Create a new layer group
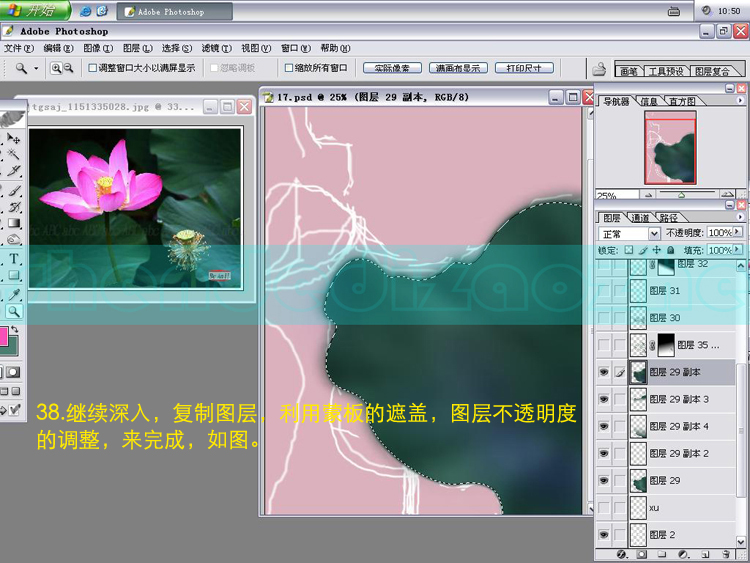 pos(662,554)
